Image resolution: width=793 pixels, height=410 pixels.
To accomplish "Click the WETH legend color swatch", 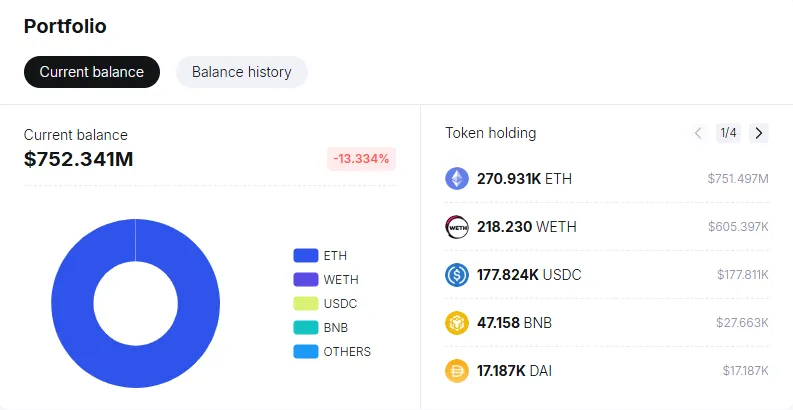I will coord(305,280).
